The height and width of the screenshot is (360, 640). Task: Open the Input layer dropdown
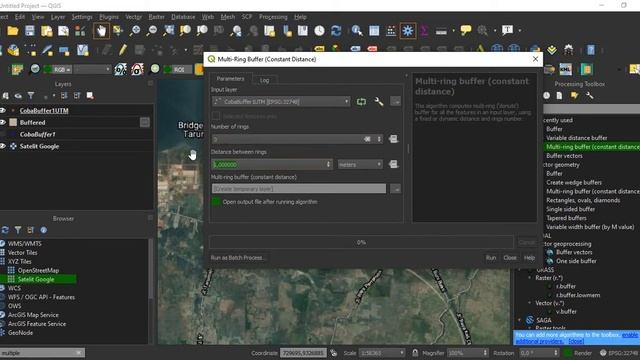click(x=281, y=102)
